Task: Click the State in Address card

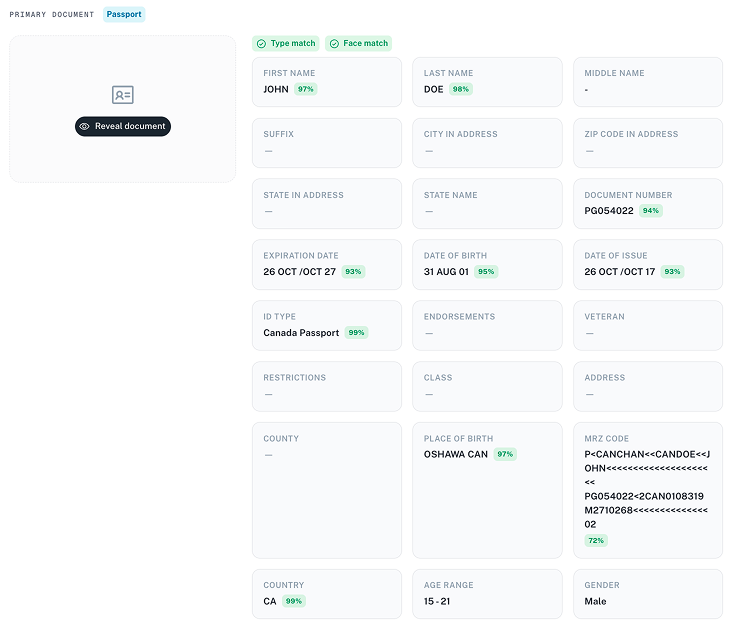Action: click(x=327, y=204)
